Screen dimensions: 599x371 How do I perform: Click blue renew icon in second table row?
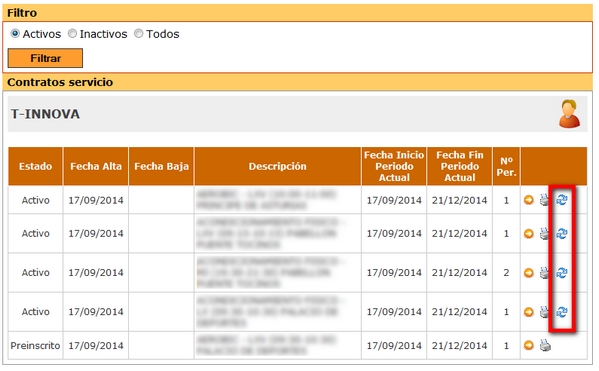pos(562,233)
